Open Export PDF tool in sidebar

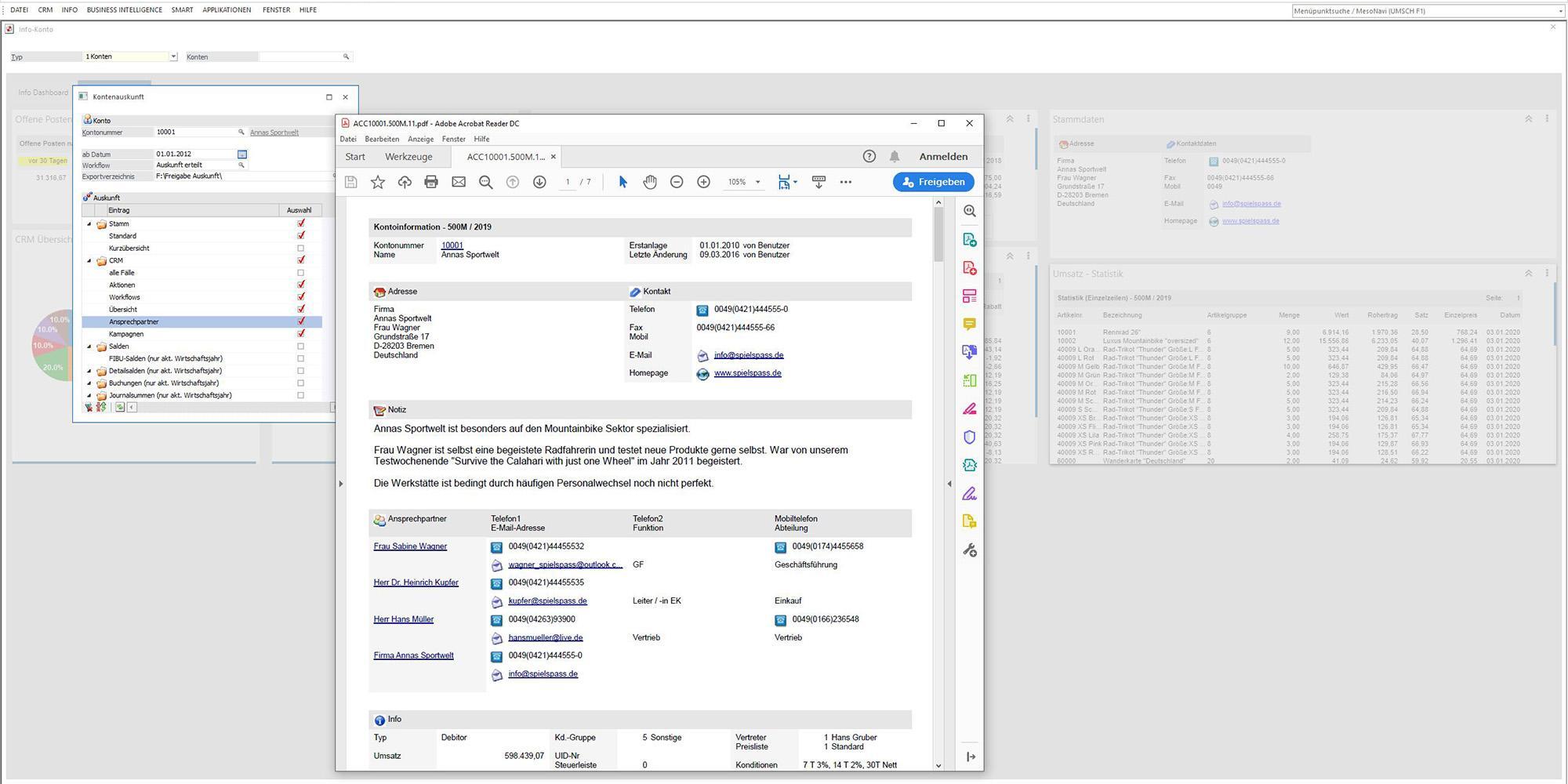(970, 239)
